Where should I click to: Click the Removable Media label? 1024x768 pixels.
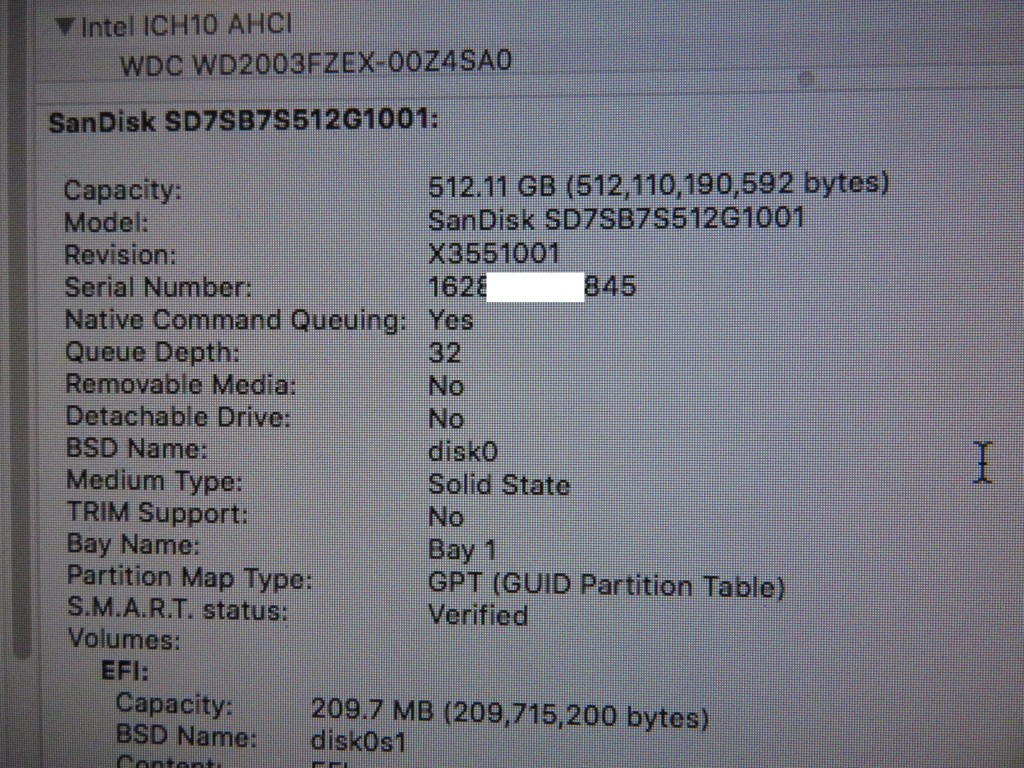coord(181,385)
